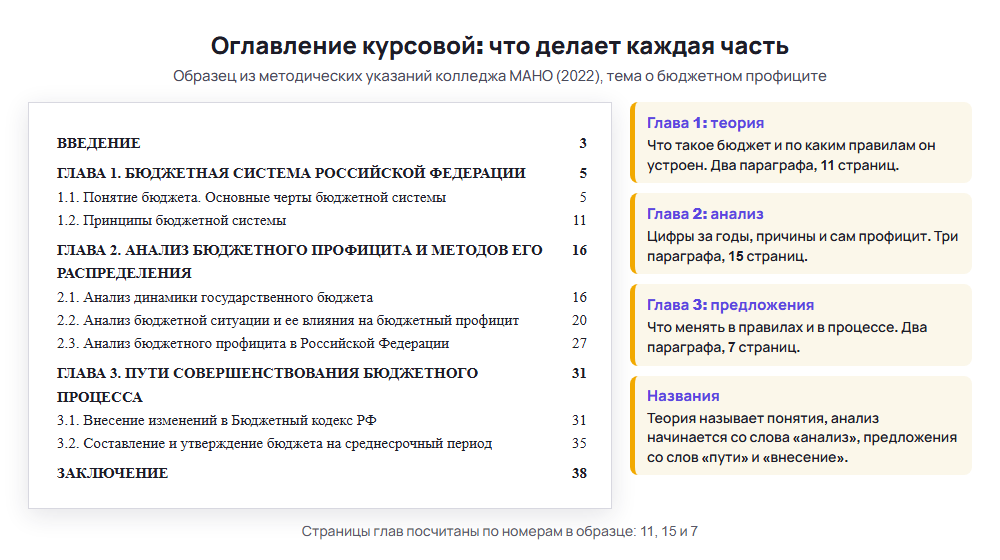Click page number 3 next to ВВЕДЕНИЕ
1000x560 pixels.
[x=583, y=143]
